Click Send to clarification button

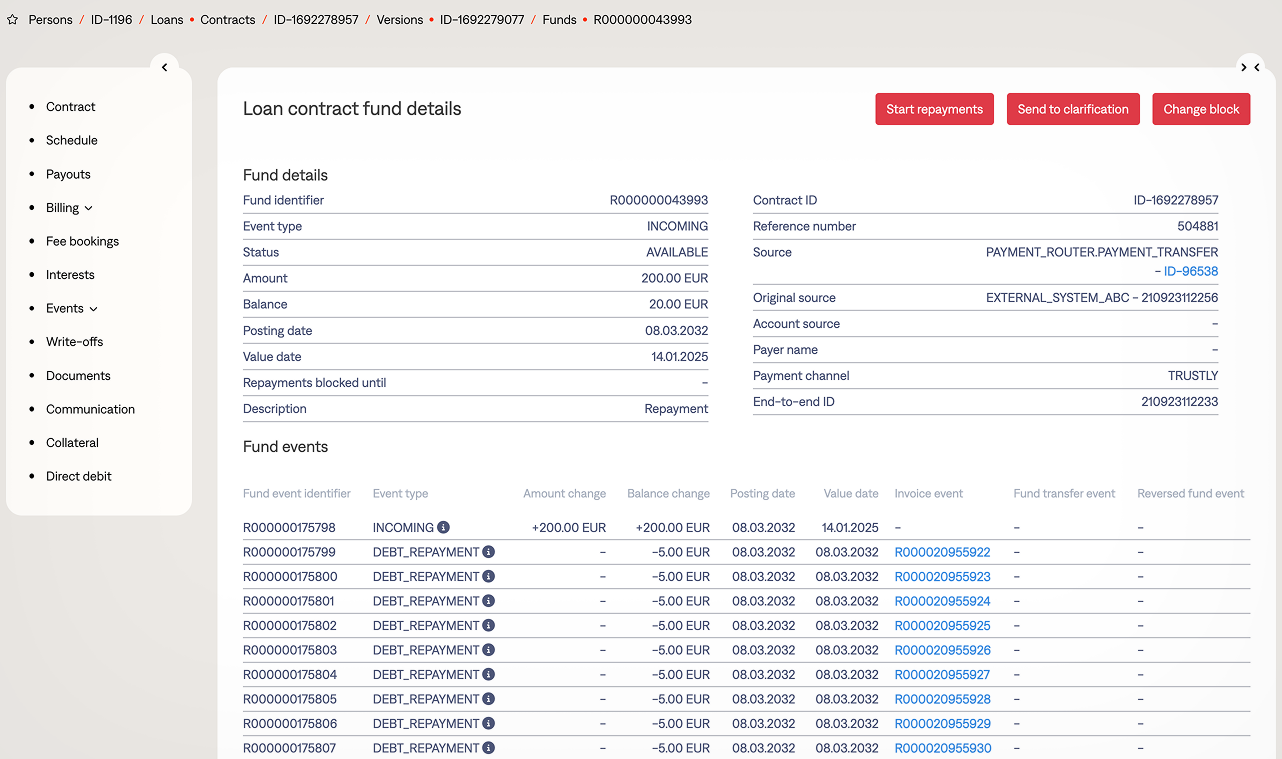[1073, 110]
